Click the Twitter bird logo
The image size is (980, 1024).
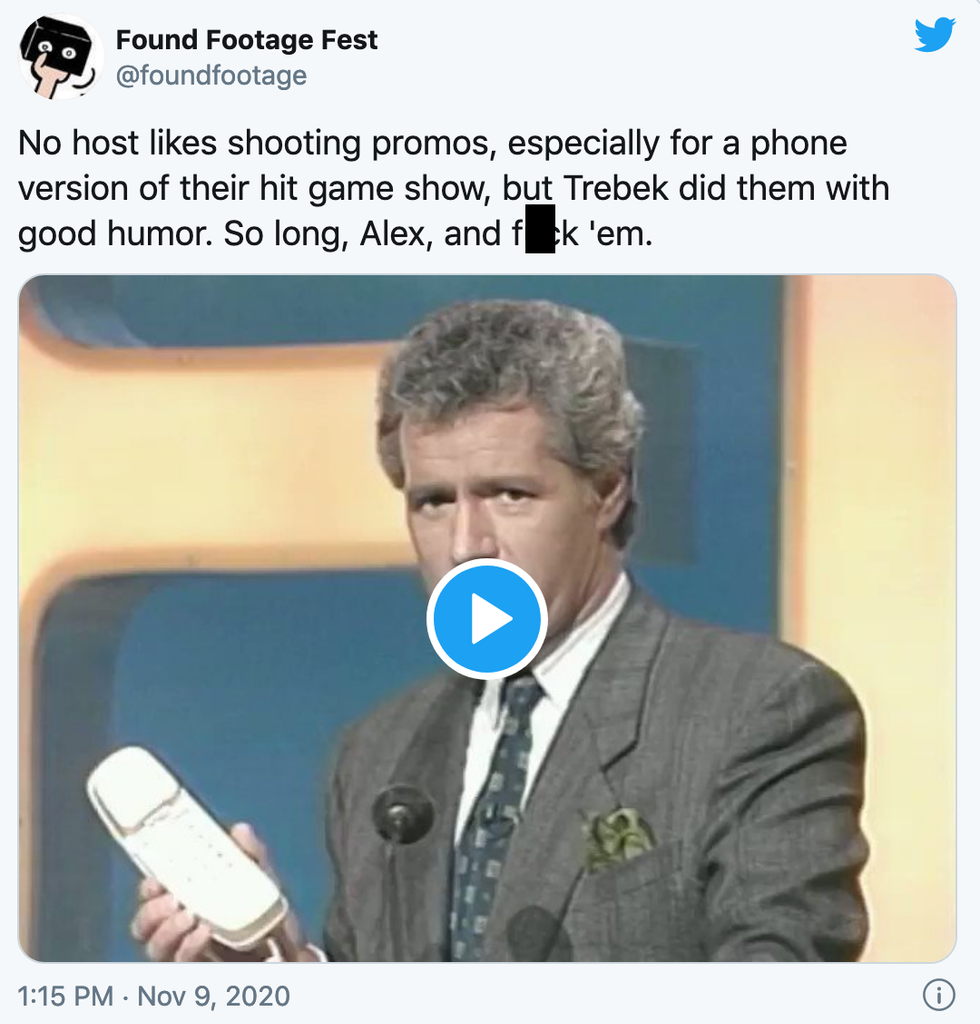tap(935, 35)
